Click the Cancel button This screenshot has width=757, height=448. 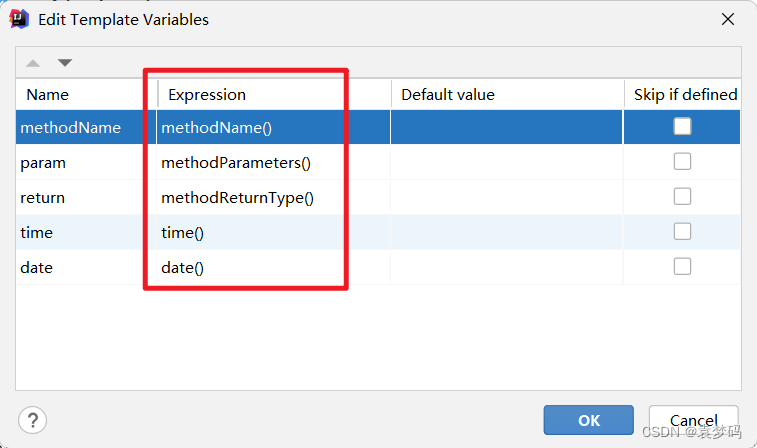tap(693, 420)
